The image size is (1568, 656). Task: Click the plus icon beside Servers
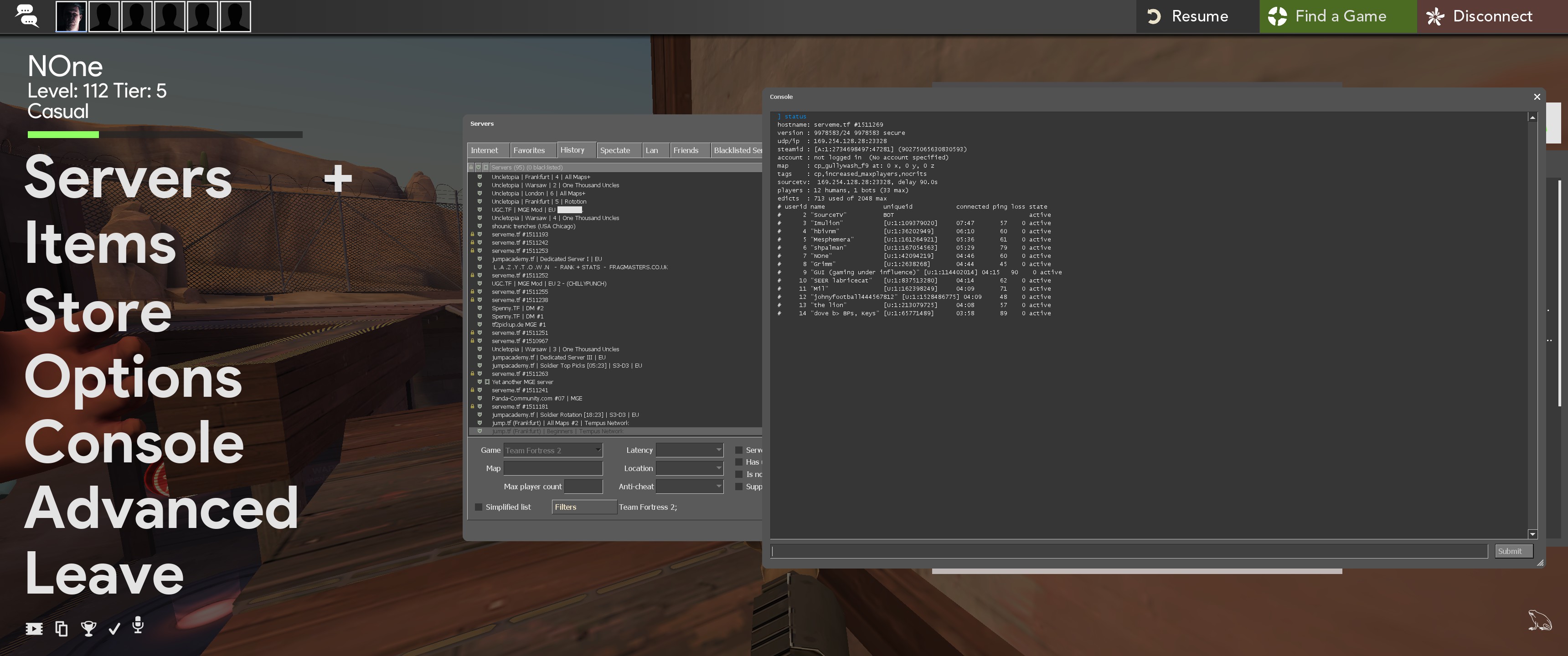pyautogui.click(x=338, y=178)
